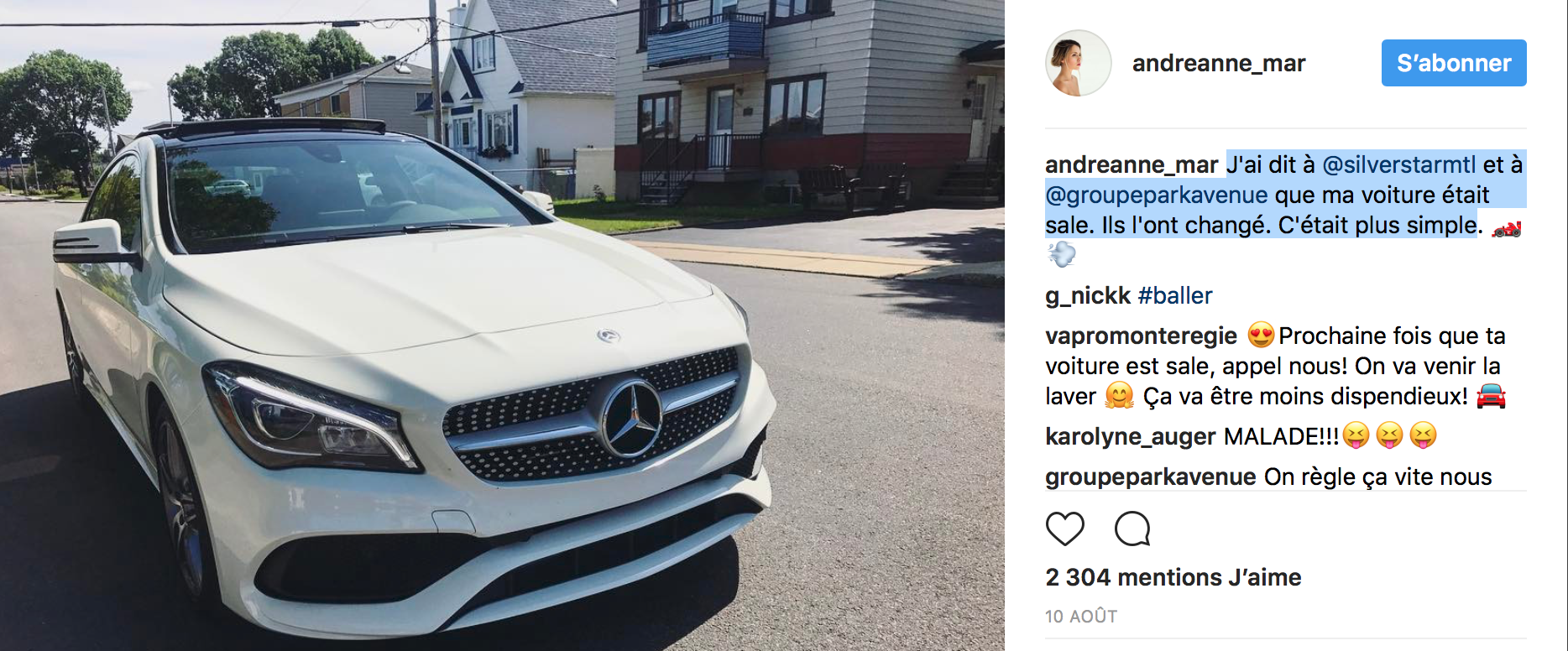
Task: Open the 10 AOÛT post date
Action: pyautogui.click(x=1081, y=617)
